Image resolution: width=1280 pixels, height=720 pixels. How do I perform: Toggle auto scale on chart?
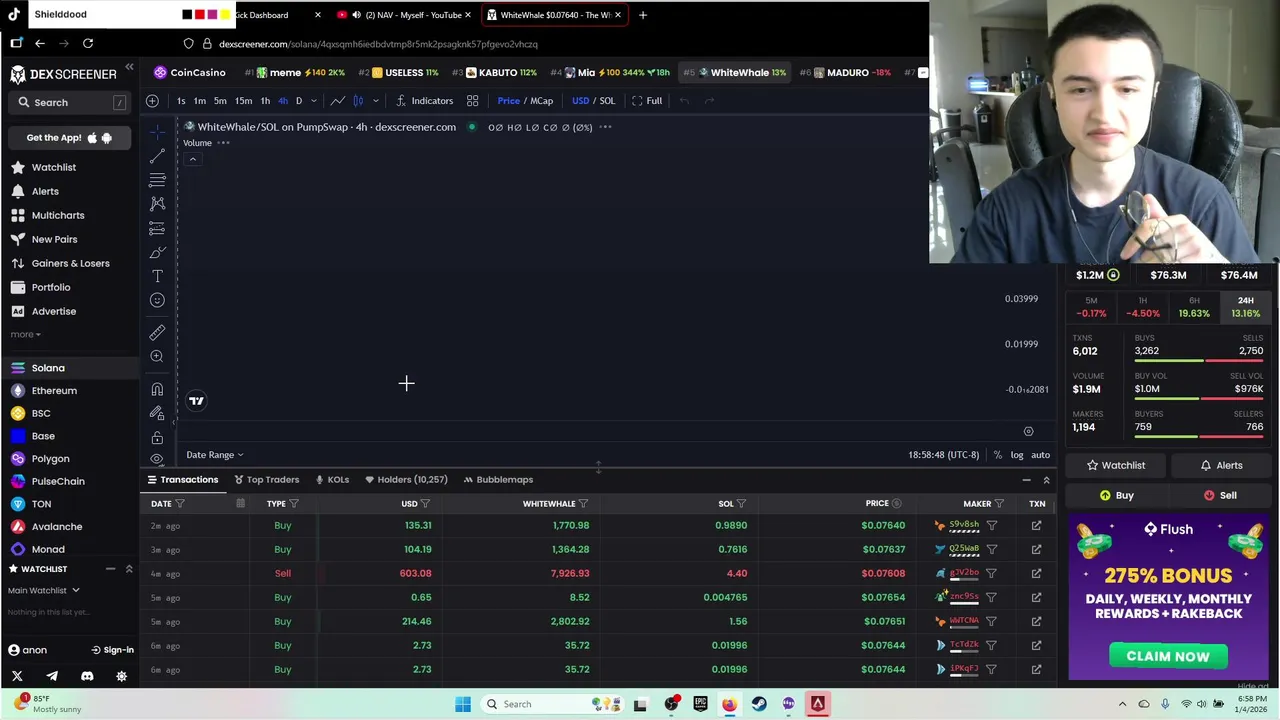pyautogui.click(x=1040, y=455)
